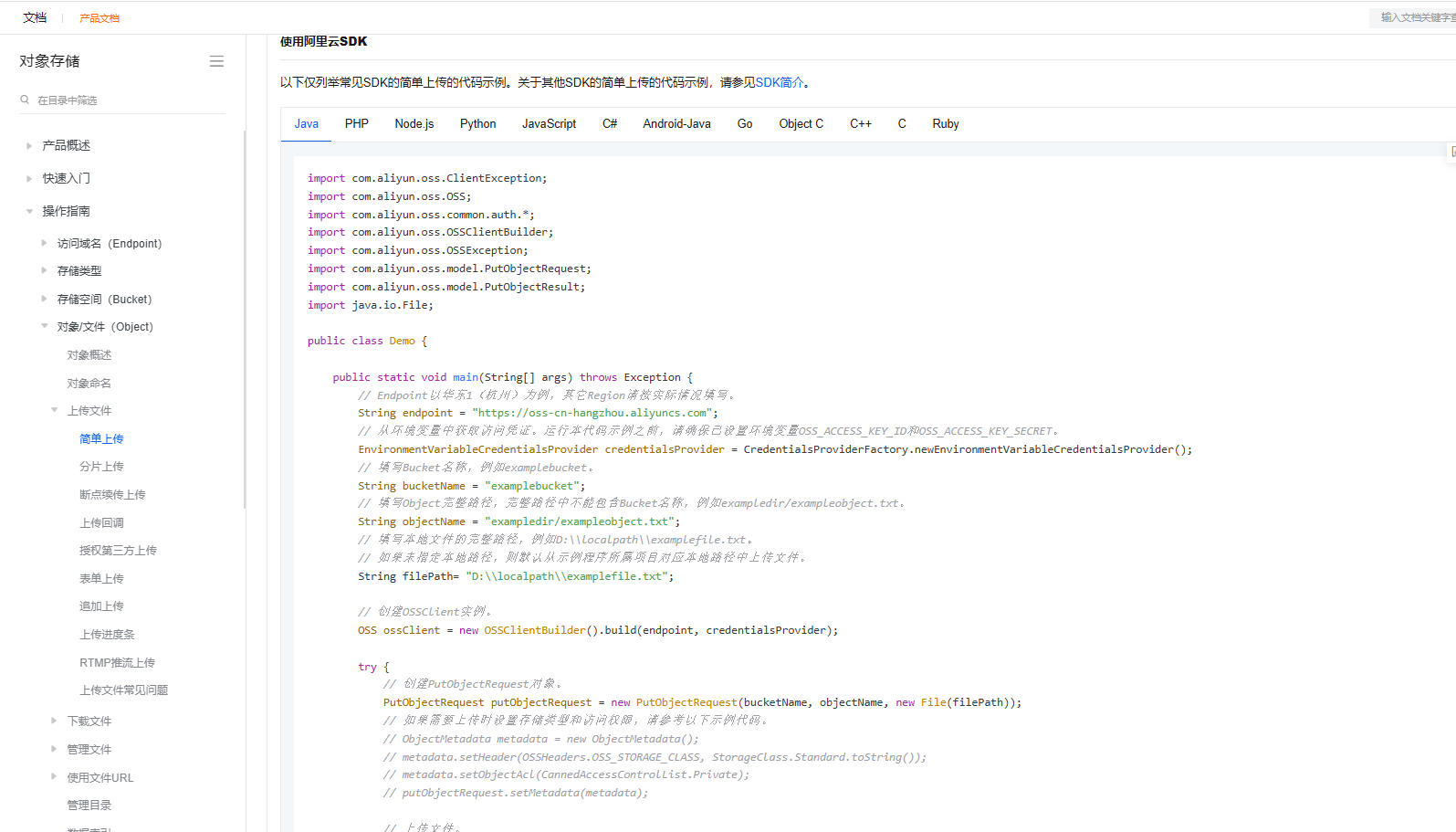Switch to the C language tab
1456x832 pixels.
(x=902, y=124)
